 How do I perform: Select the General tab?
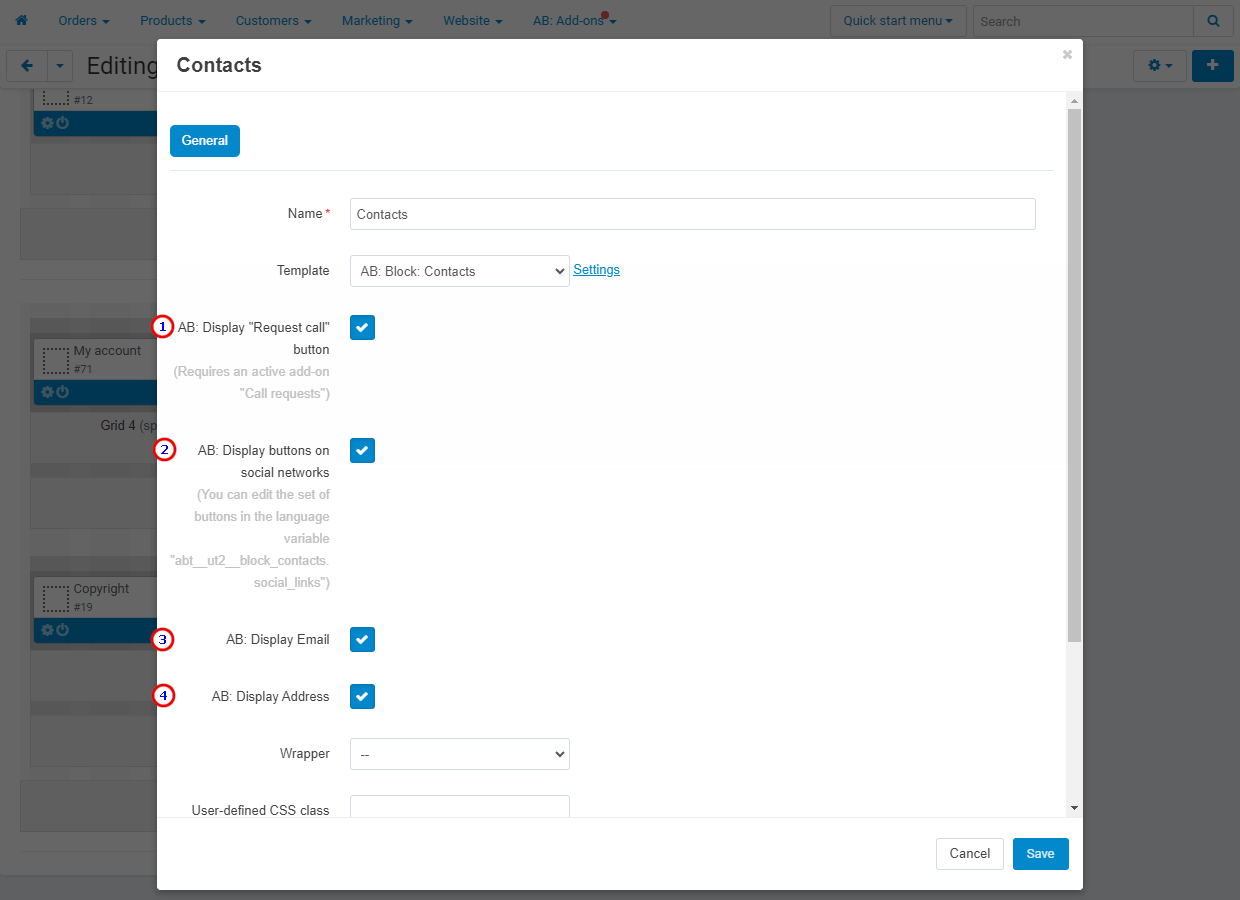click(205, 141)
